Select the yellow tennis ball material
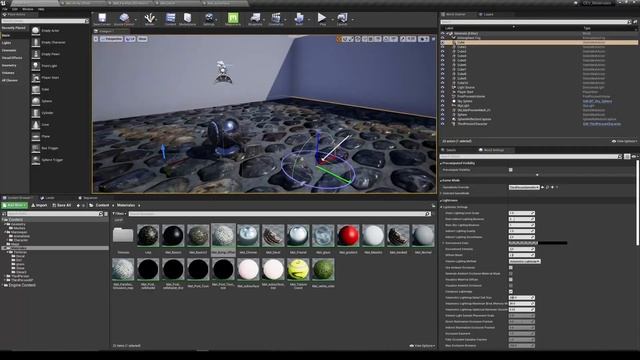640x360 pixels. 298,269
